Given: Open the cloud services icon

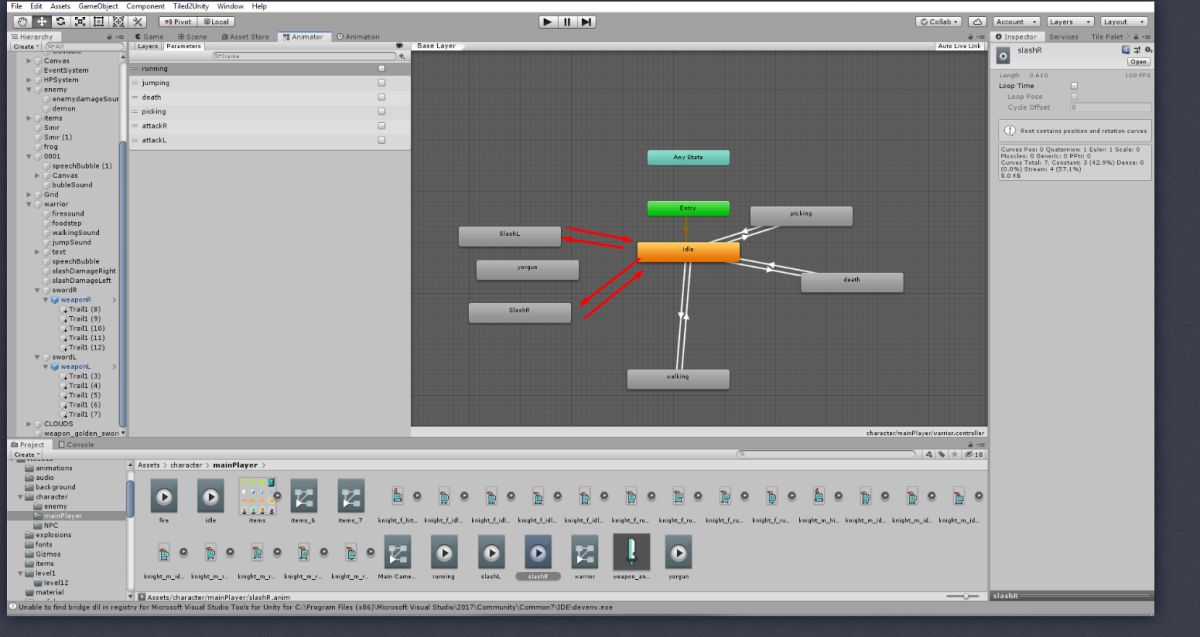Looking at the screenshot, I should pos(977,21).
